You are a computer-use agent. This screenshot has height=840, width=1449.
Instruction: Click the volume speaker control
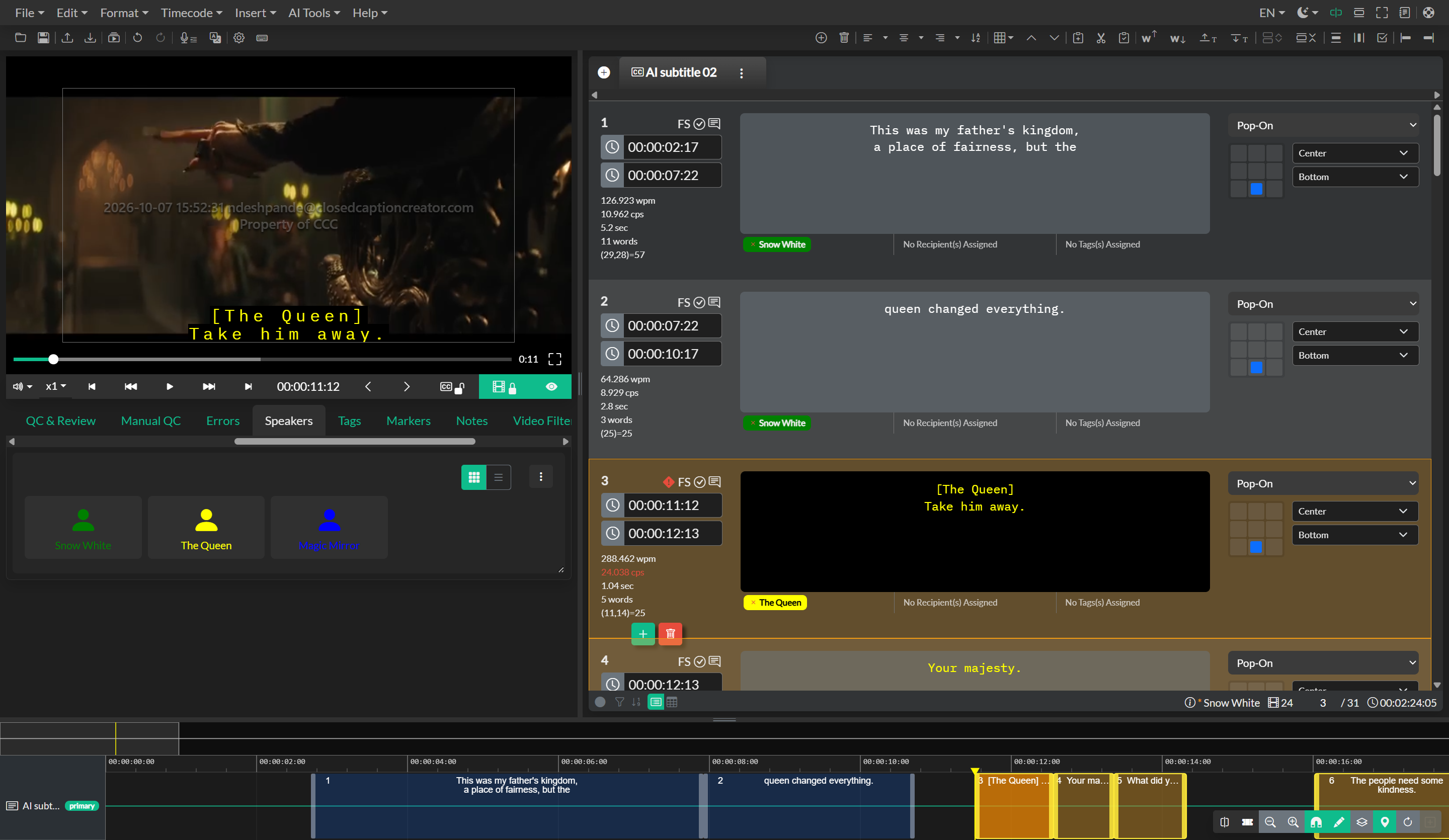[22, 386]
